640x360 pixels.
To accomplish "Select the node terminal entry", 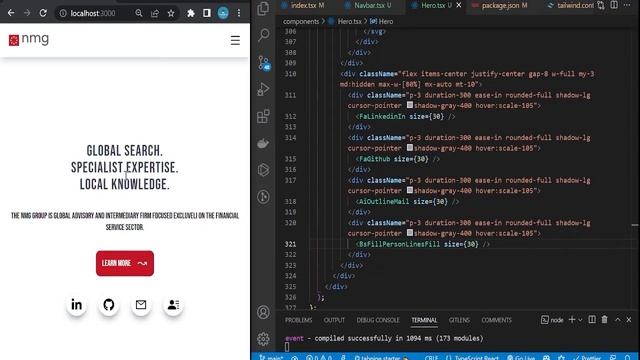I will pyautogui.click(x=552, y=320).
